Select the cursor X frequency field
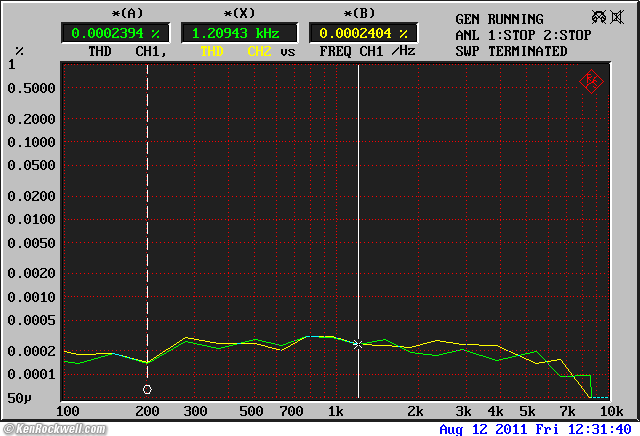 (x=238, y=33)
